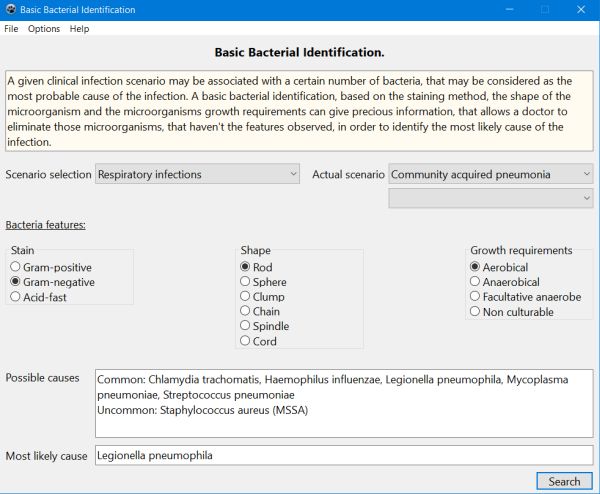Choose Rod shape
The height and width of the screenshot is (494, 600).
(256, 267)
